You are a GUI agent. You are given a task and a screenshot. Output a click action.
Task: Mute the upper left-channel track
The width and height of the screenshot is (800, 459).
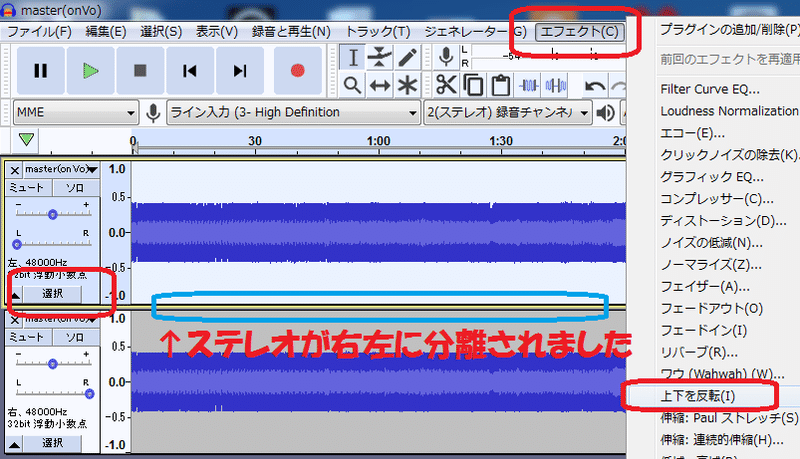(28, 188)
